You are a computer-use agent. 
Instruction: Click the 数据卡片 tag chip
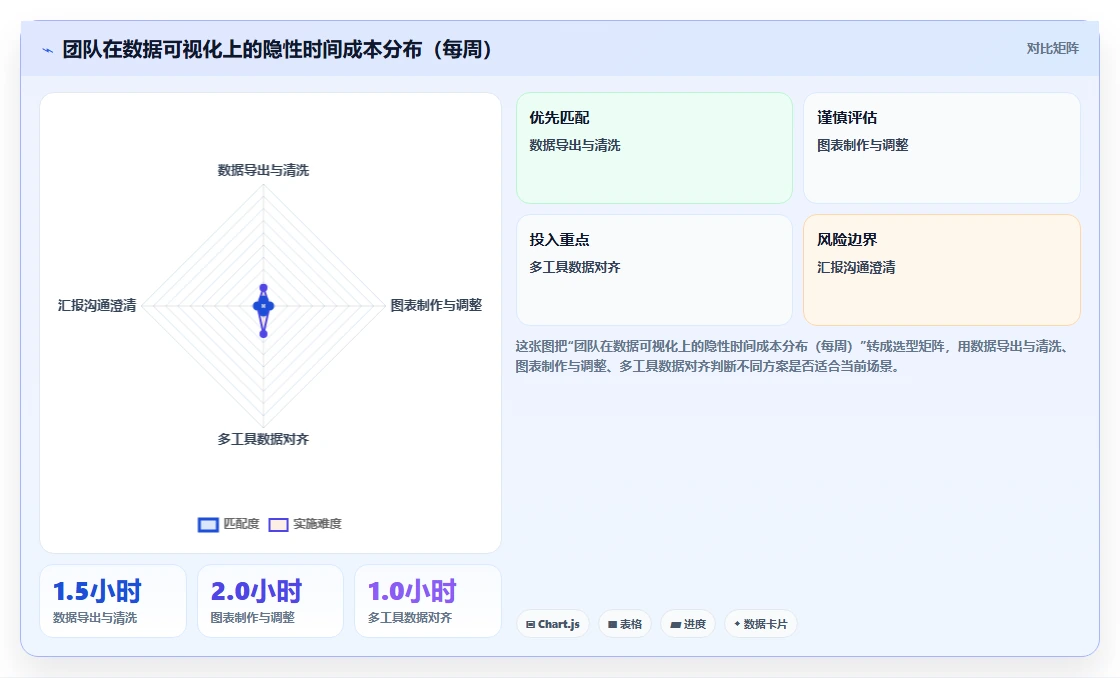click(x=761, y=624)
